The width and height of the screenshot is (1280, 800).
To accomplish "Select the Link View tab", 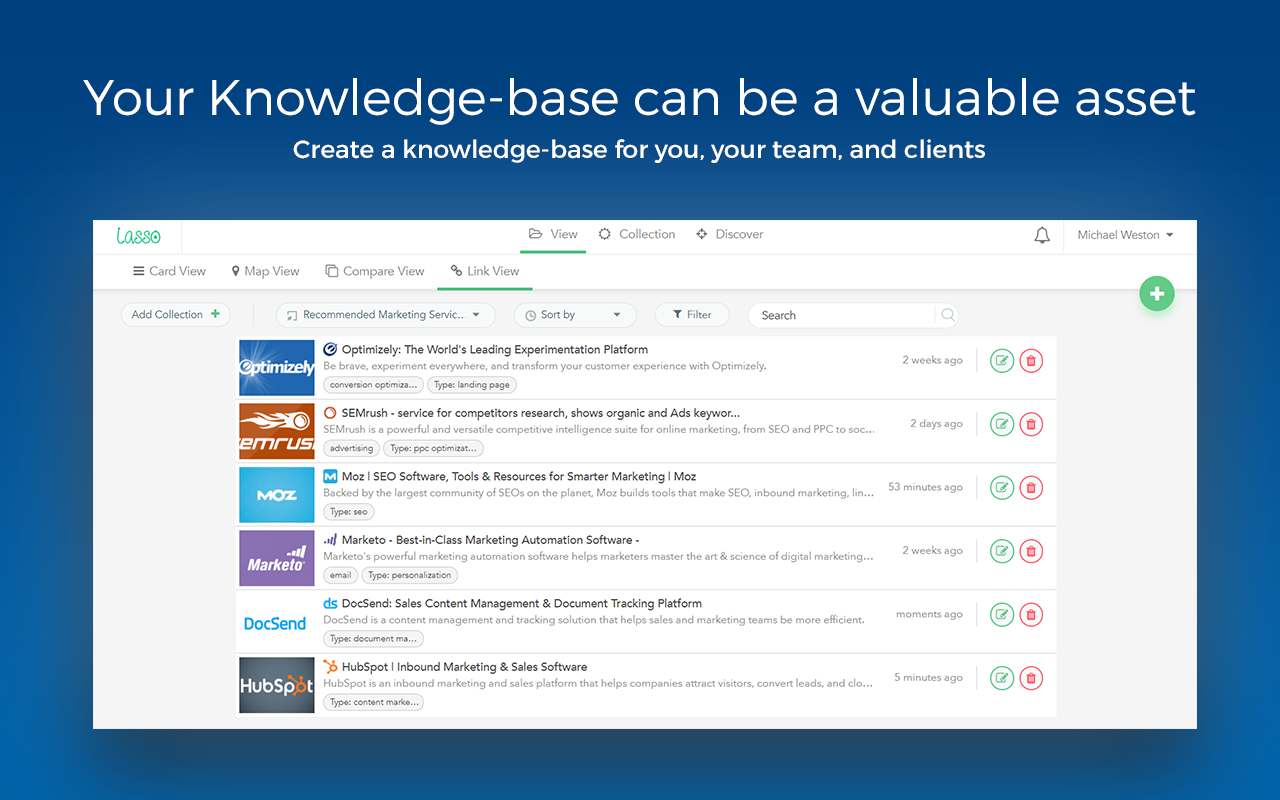I will tap(485, 271).
